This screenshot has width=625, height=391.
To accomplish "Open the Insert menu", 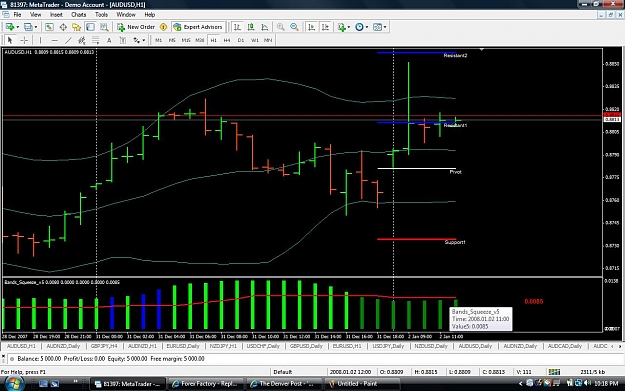I will pos(56,15).
